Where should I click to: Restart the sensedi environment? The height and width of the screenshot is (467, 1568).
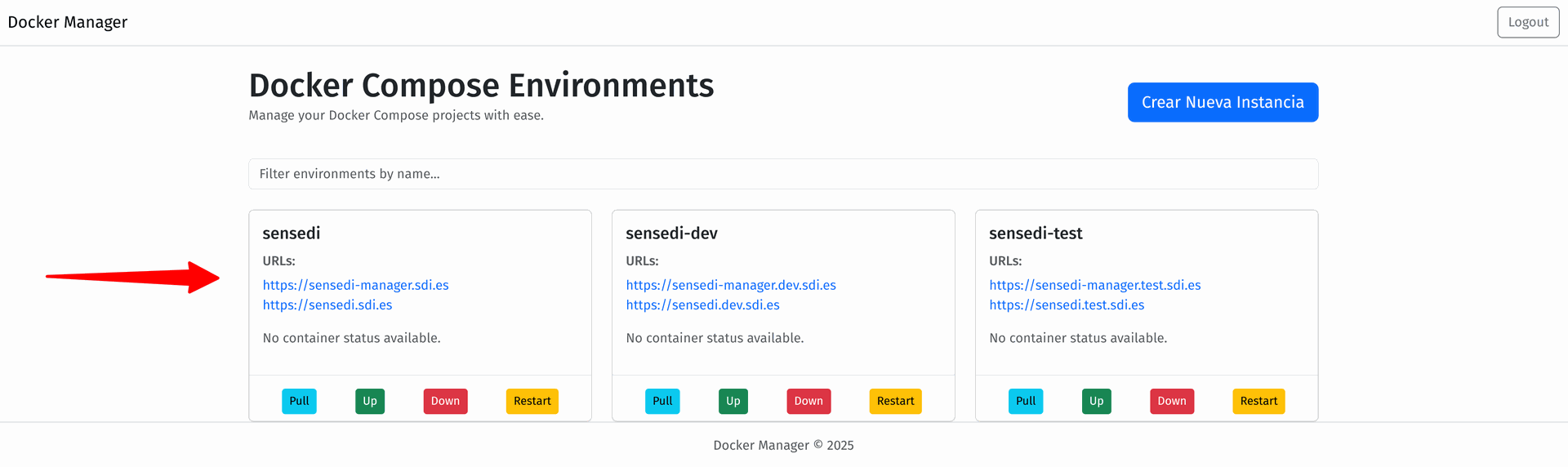[x=532, y=401]
